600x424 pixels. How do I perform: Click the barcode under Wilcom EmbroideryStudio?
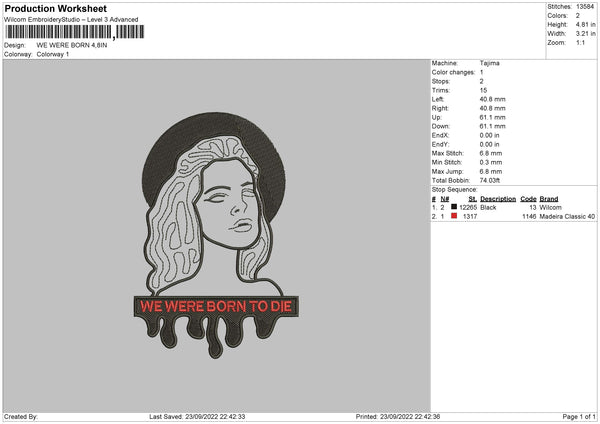[75, 32]
